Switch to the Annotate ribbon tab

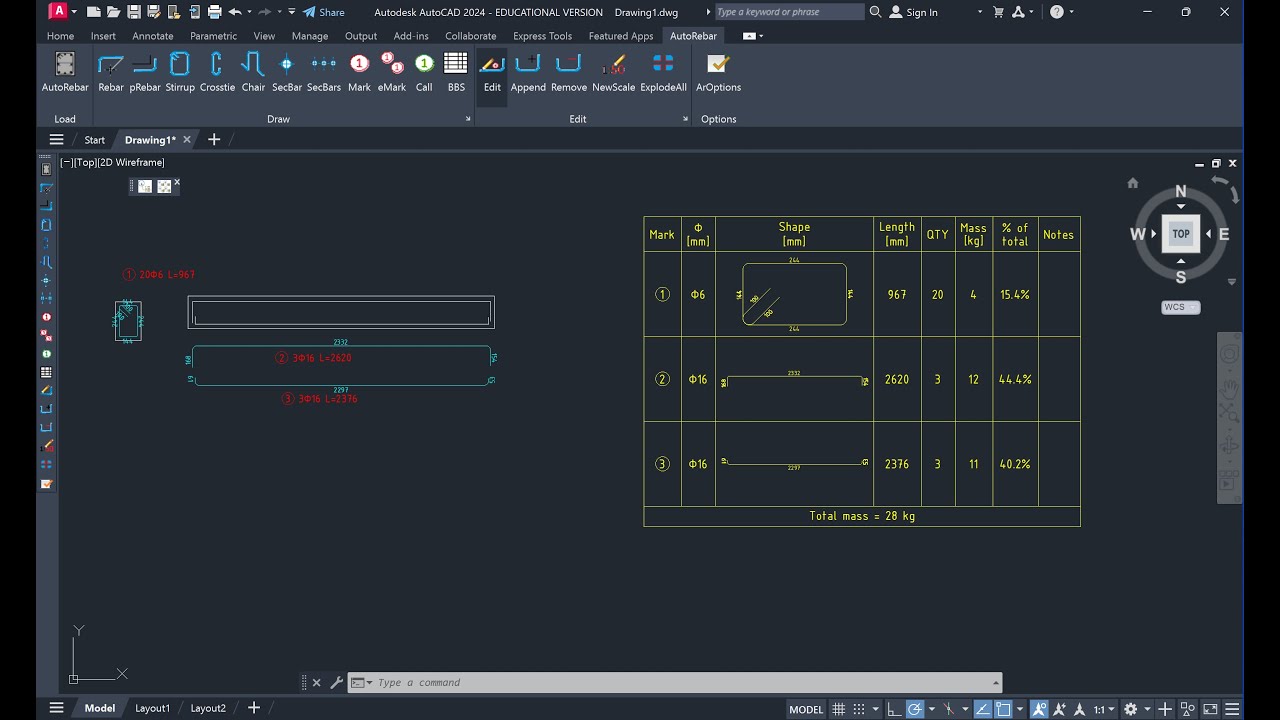click(x=153, y=36)
